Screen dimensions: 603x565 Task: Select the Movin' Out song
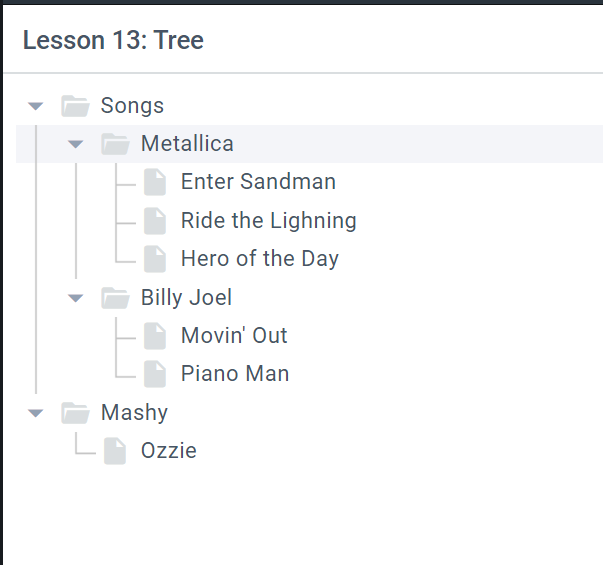[x=234, y=336]
